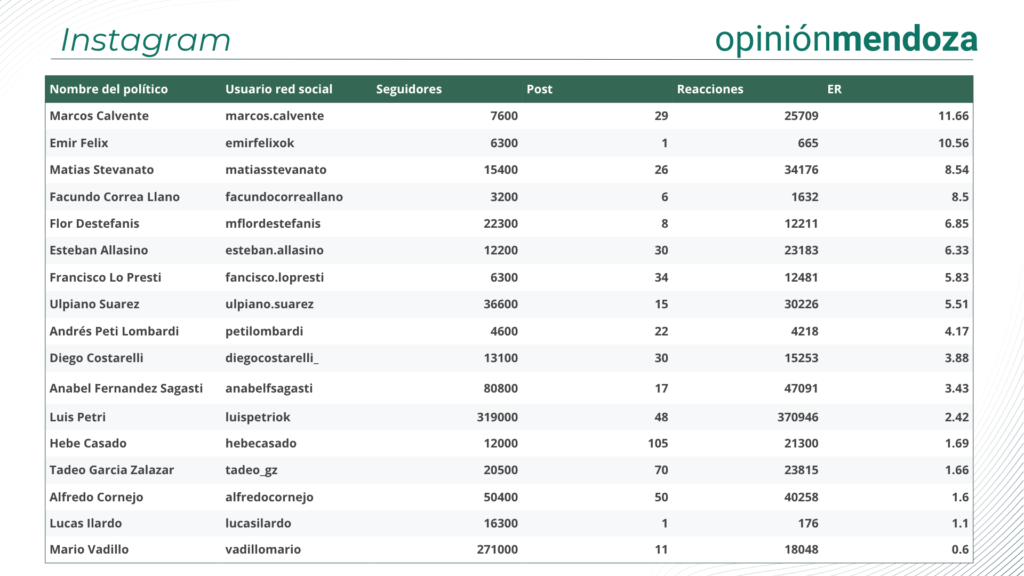Click the 'ER' column header
Screen dimensions: 1024x576
point(834,89)
